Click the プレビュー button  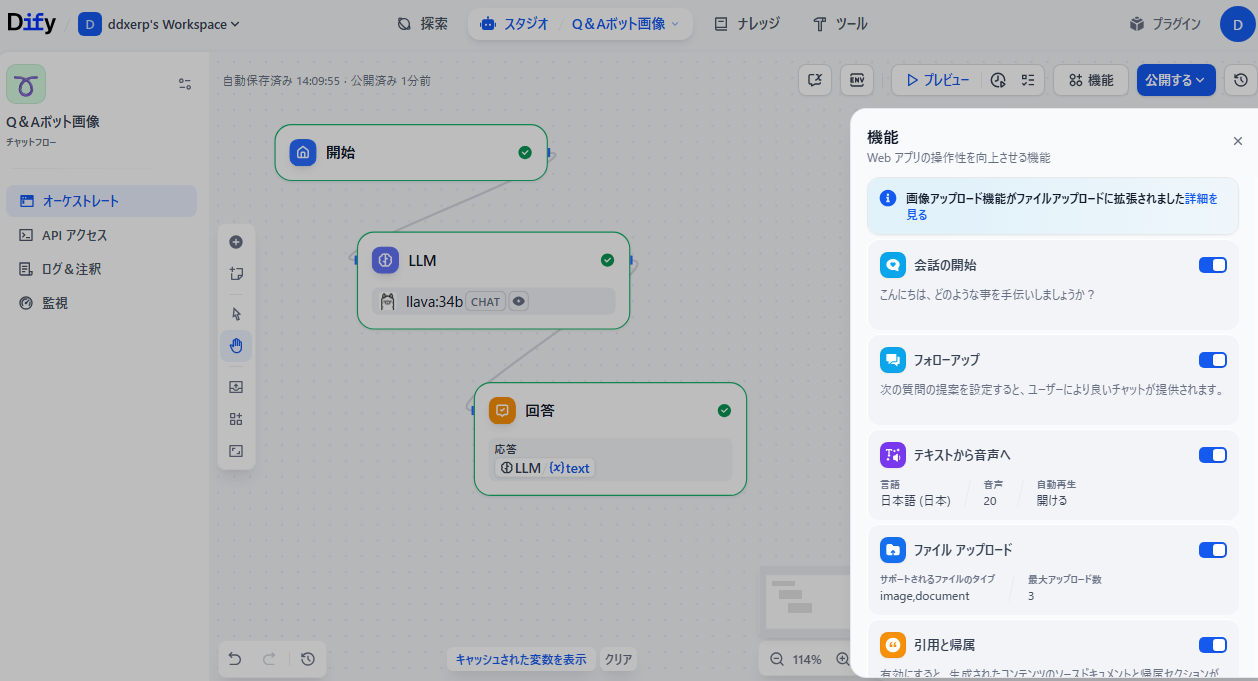point(938,80)
